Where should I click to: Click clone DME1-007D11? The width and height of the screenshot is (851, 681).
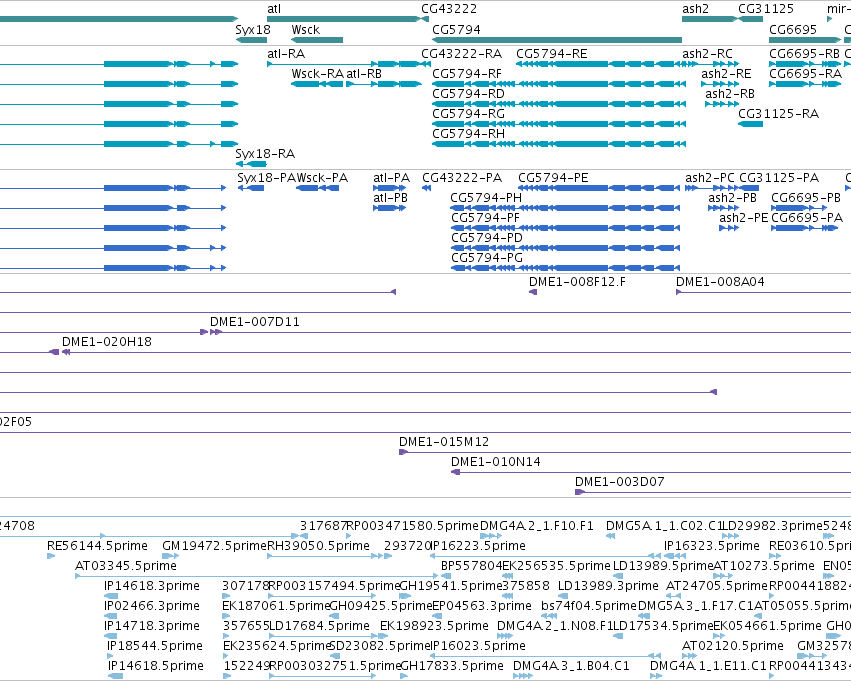255,322
